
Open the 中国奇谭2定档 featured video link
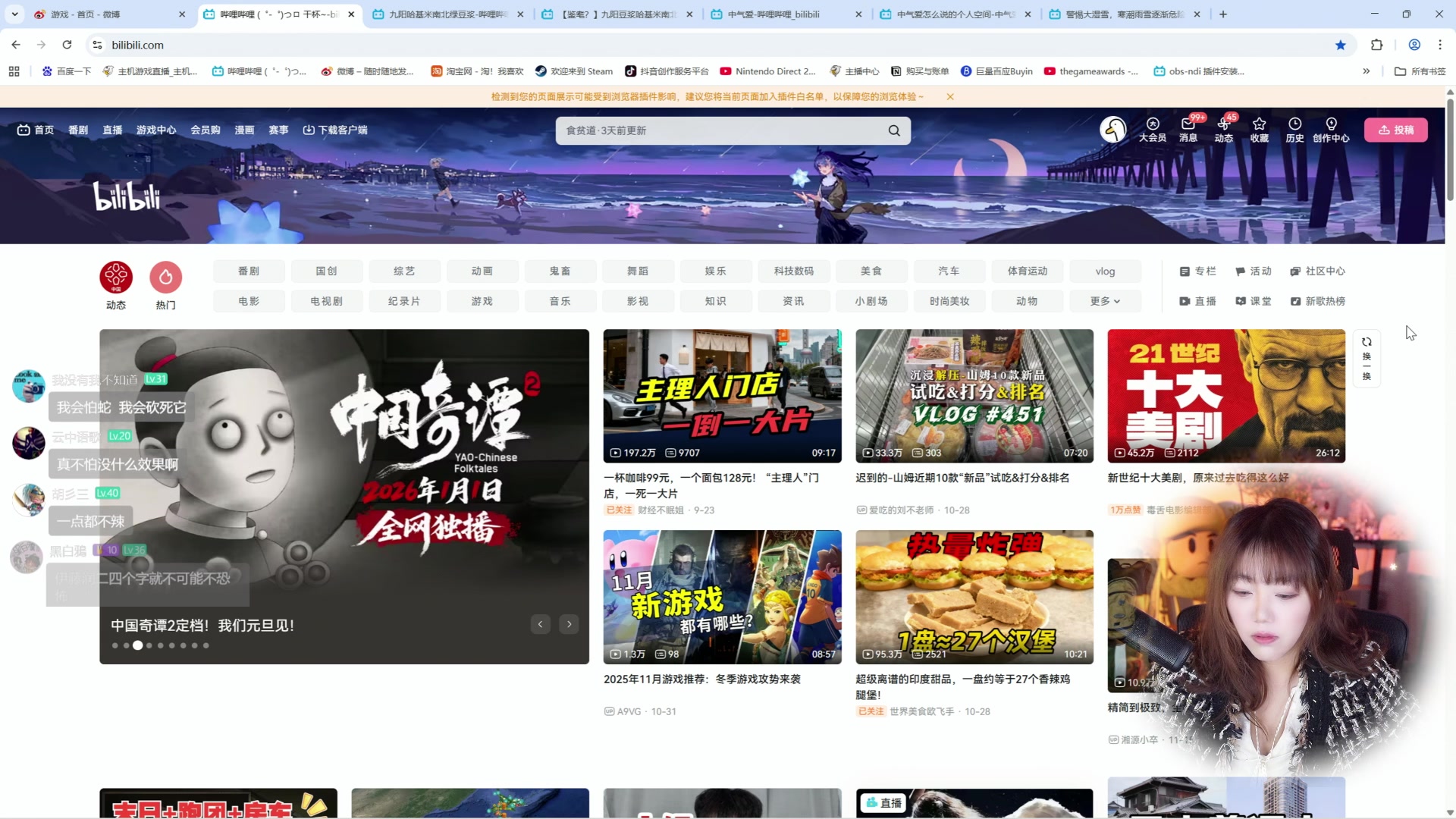click(201, 625)
